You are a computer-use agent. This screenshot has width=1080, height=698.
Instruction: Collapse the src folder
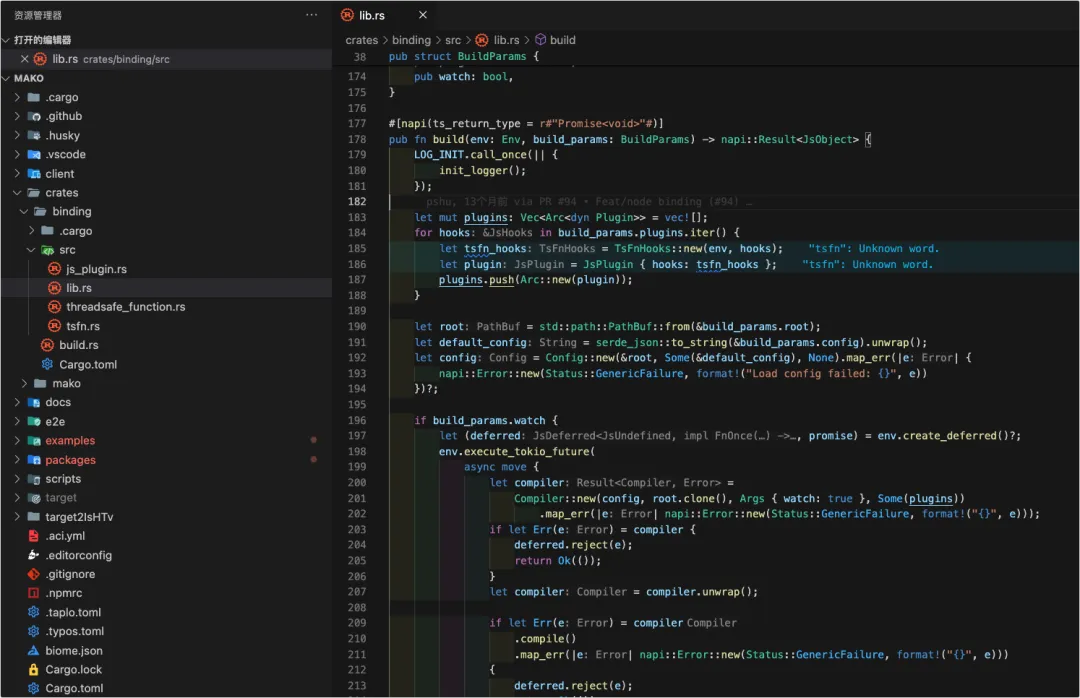(x=31, y=250)
